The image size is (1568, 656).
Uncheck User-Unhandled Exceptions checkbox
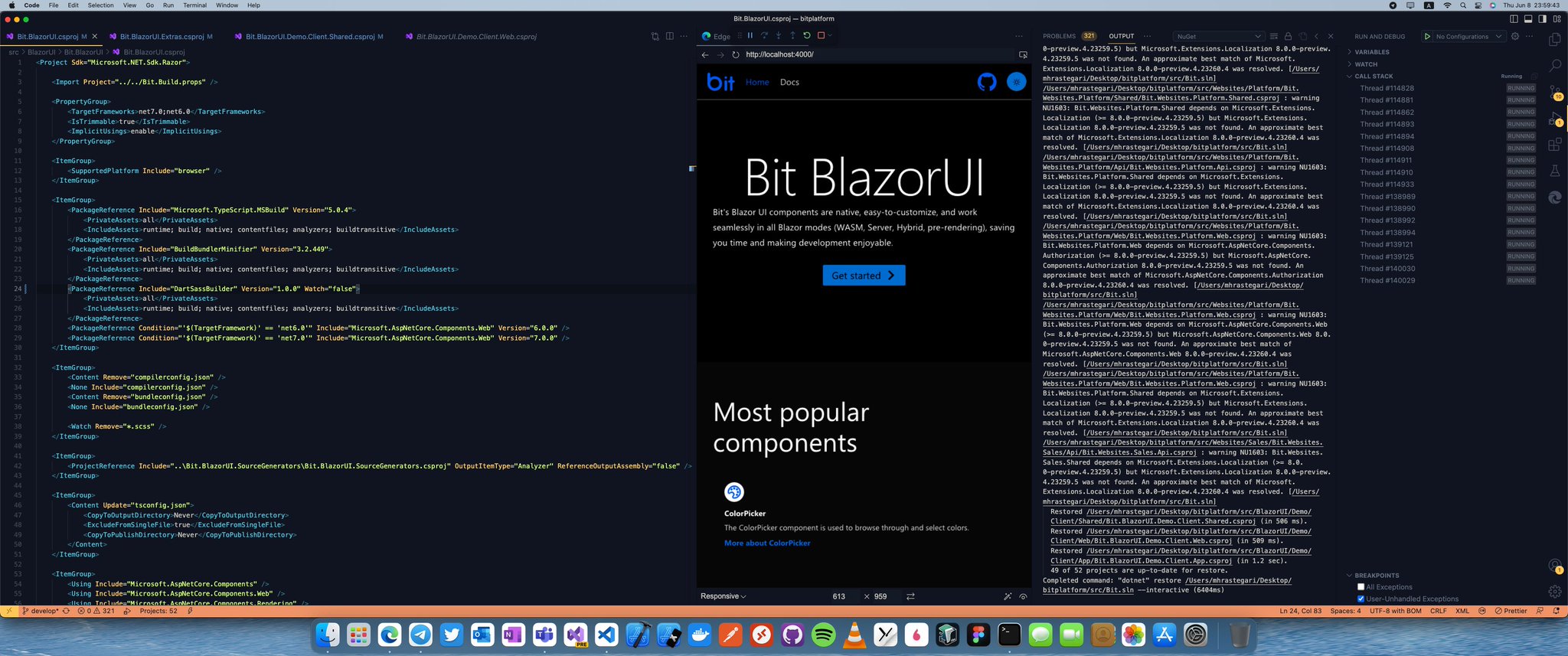[1361, 599]
